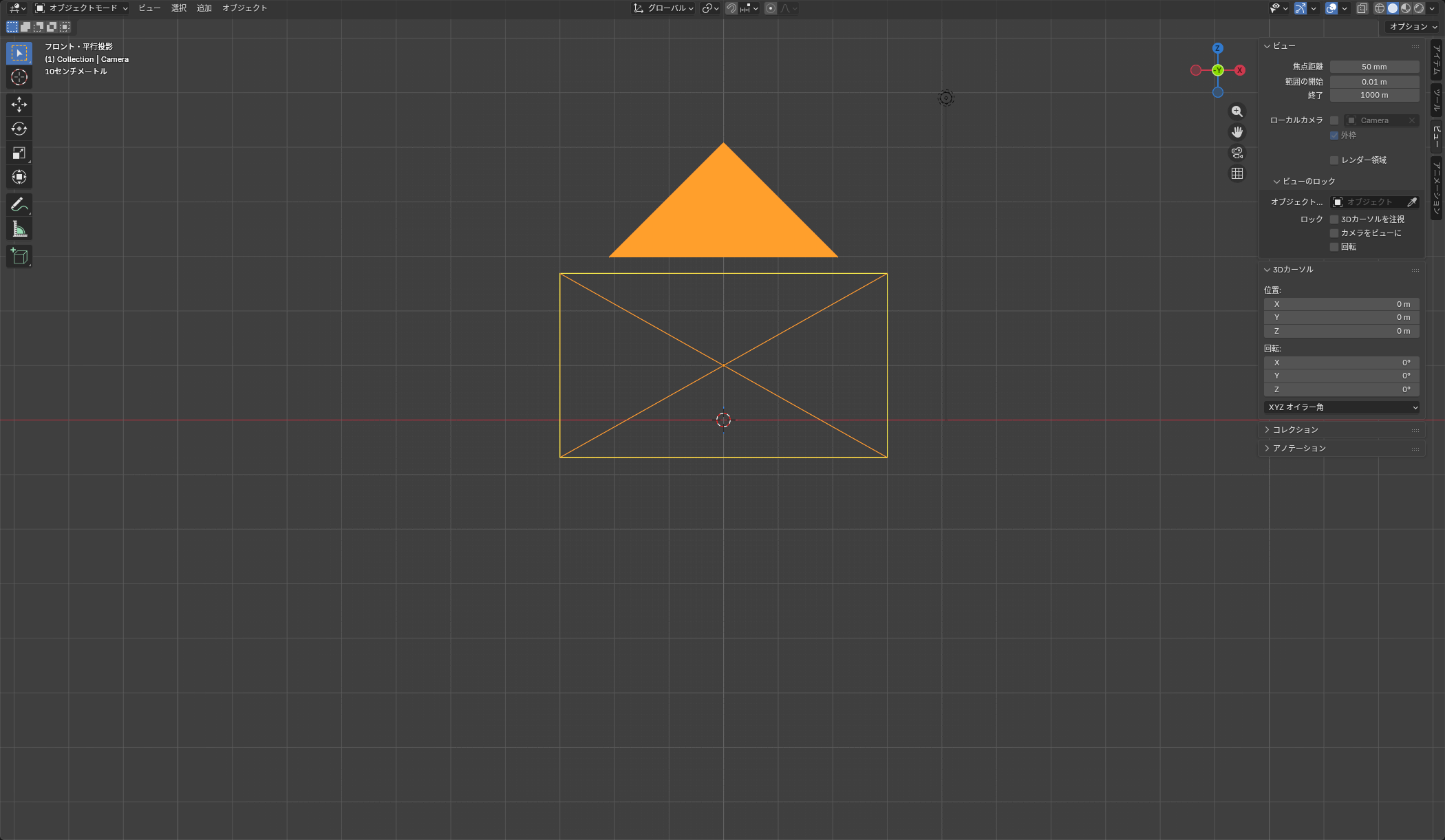This screenshot has width=1445, height=840.
Task: Switch to wireframe viewport shading
Action: coord(1380,8)
